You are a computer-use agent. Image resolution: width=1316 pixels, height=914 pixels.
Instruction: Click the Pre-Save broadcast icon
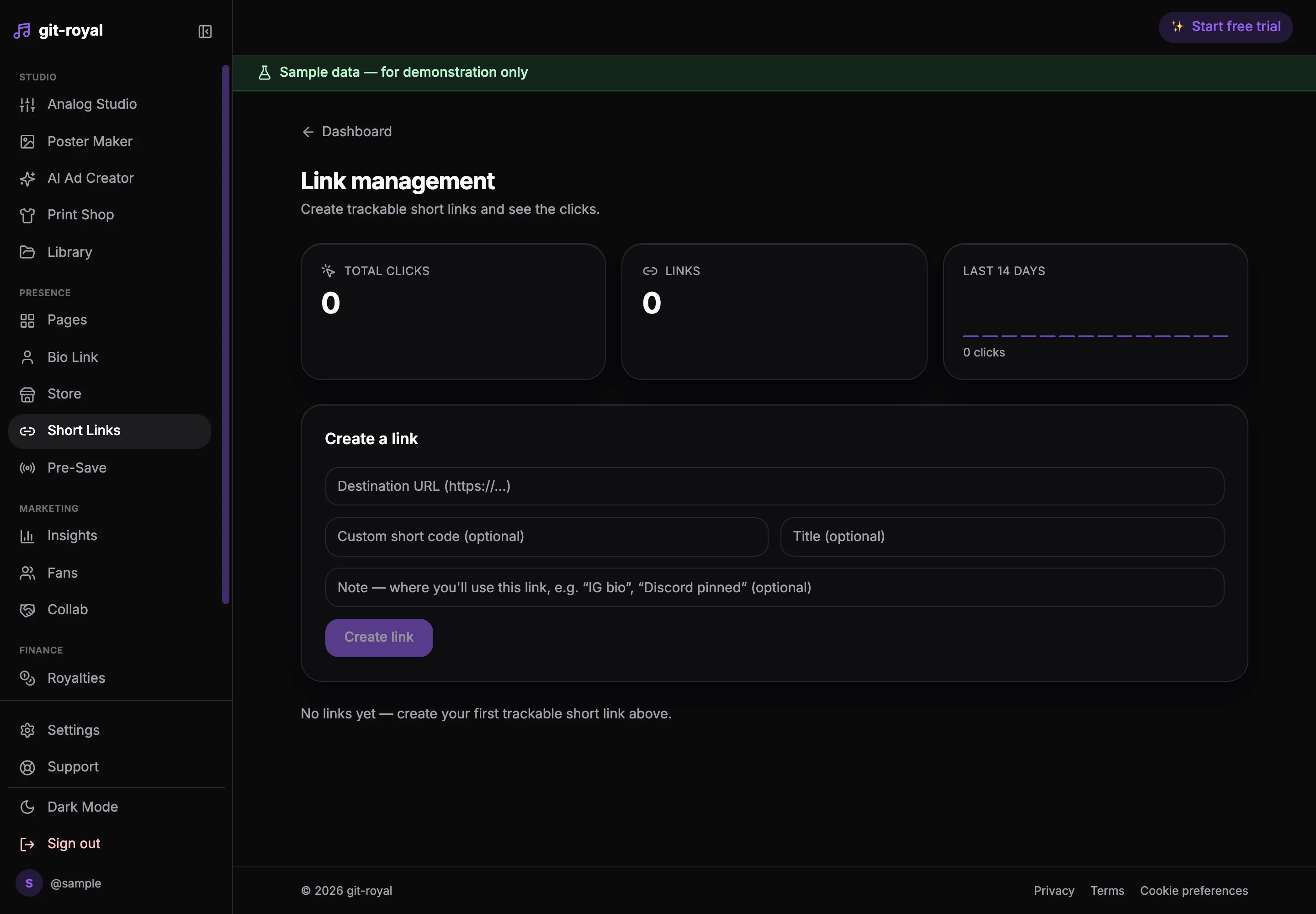click(27, 468)
